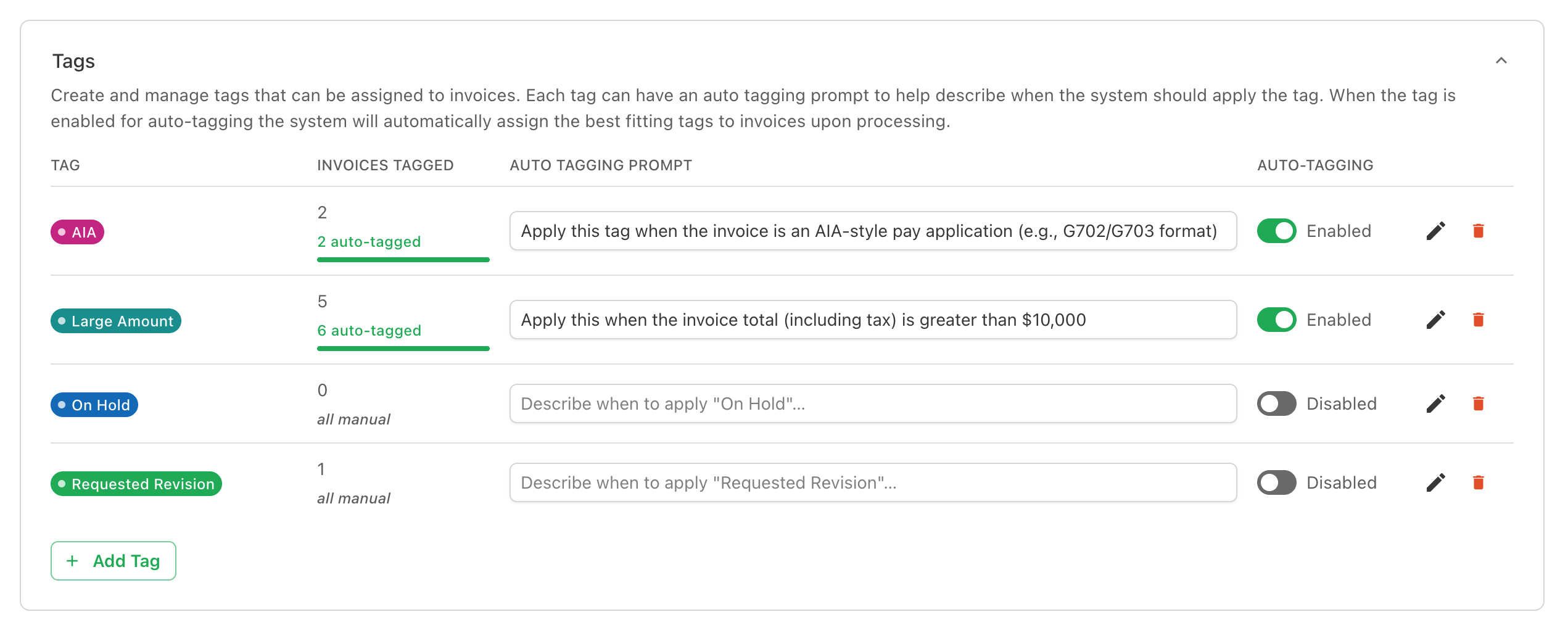
Task: Click the 'AUTO-TAGGING' column header
Action: click(1315, 165)
